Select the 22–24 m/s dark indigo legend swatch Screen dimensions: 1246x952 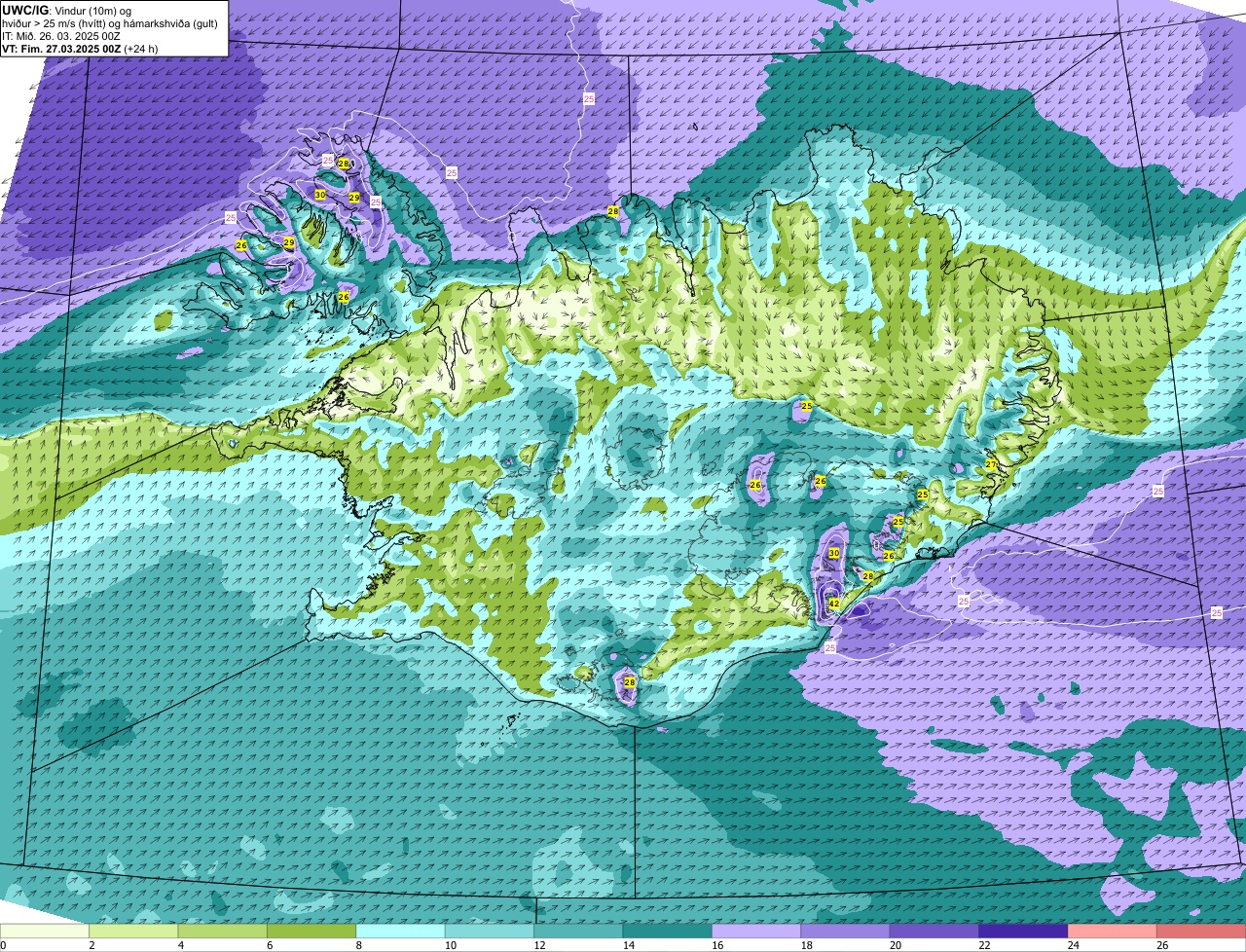[x=1024, y=931]
